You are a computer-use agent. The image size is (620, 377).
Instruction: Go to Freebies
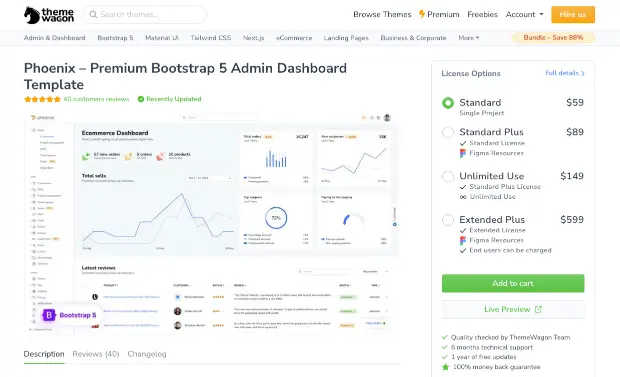coord(482,15)
